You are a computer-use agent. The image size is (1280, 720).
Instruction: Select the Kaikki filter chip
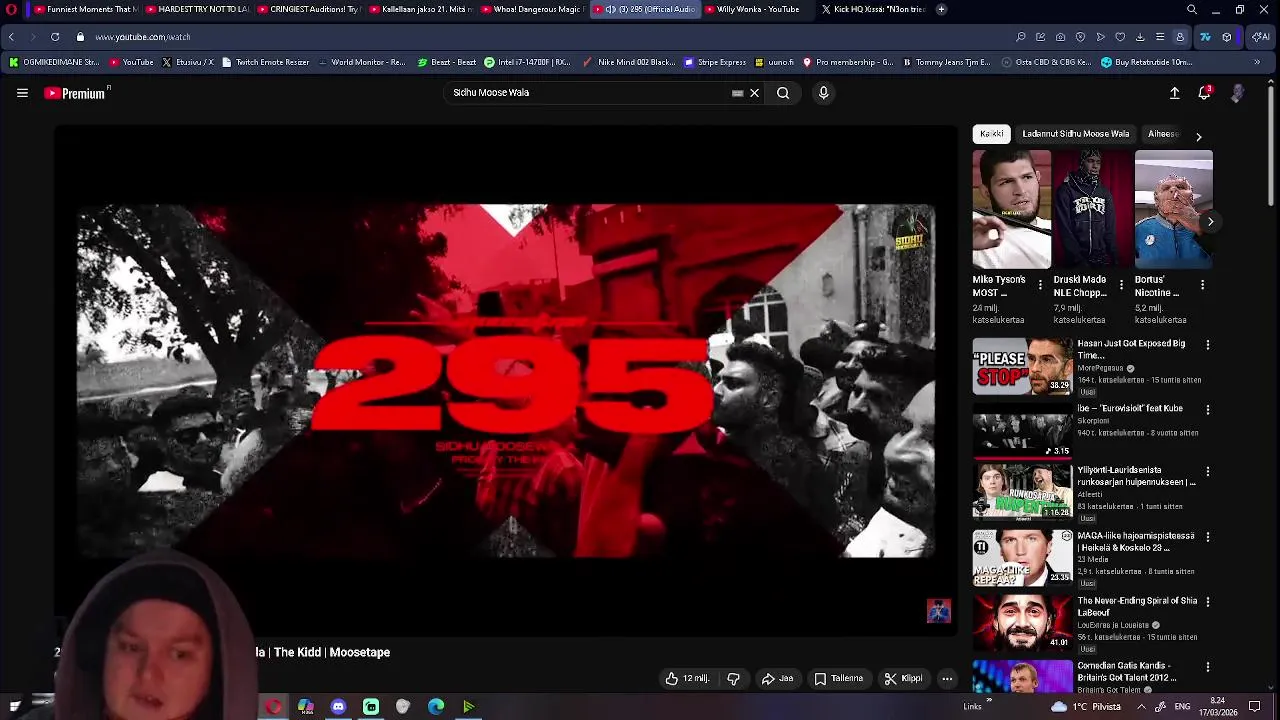point(992,134)
